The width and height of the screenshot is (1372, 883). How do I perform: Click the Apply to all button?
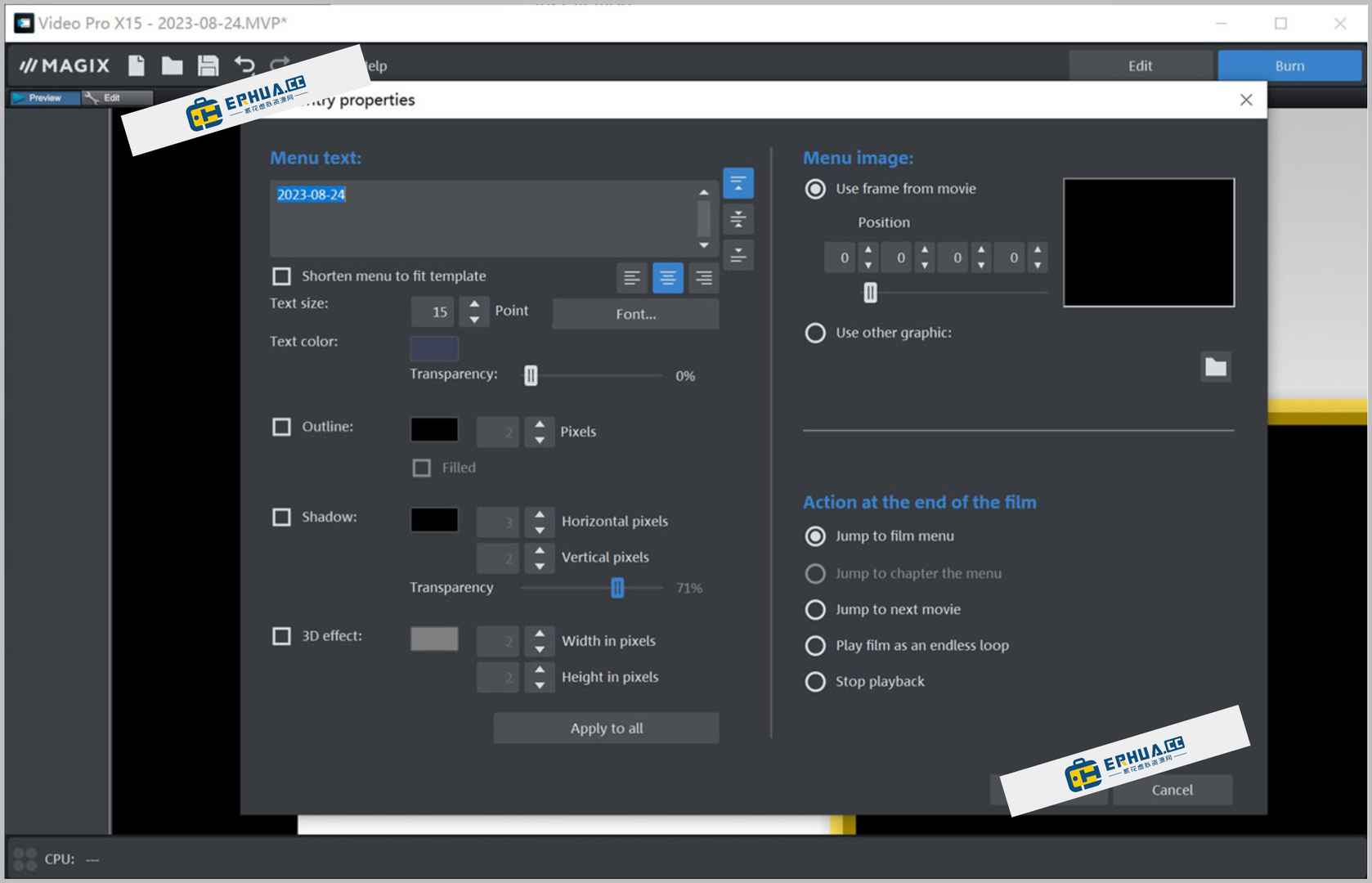(x=606, y=728)
